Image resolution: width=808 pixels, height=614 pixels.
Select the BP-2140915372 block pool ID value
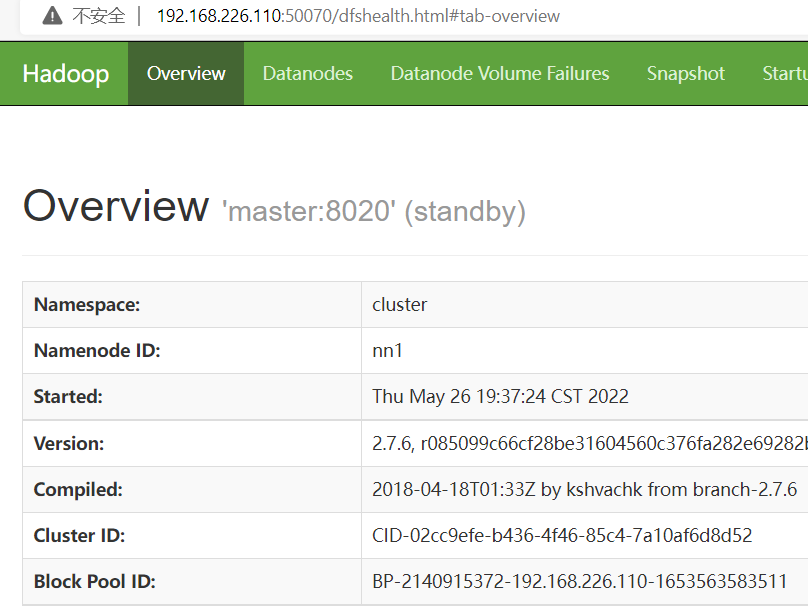click(x=579, y=582)
